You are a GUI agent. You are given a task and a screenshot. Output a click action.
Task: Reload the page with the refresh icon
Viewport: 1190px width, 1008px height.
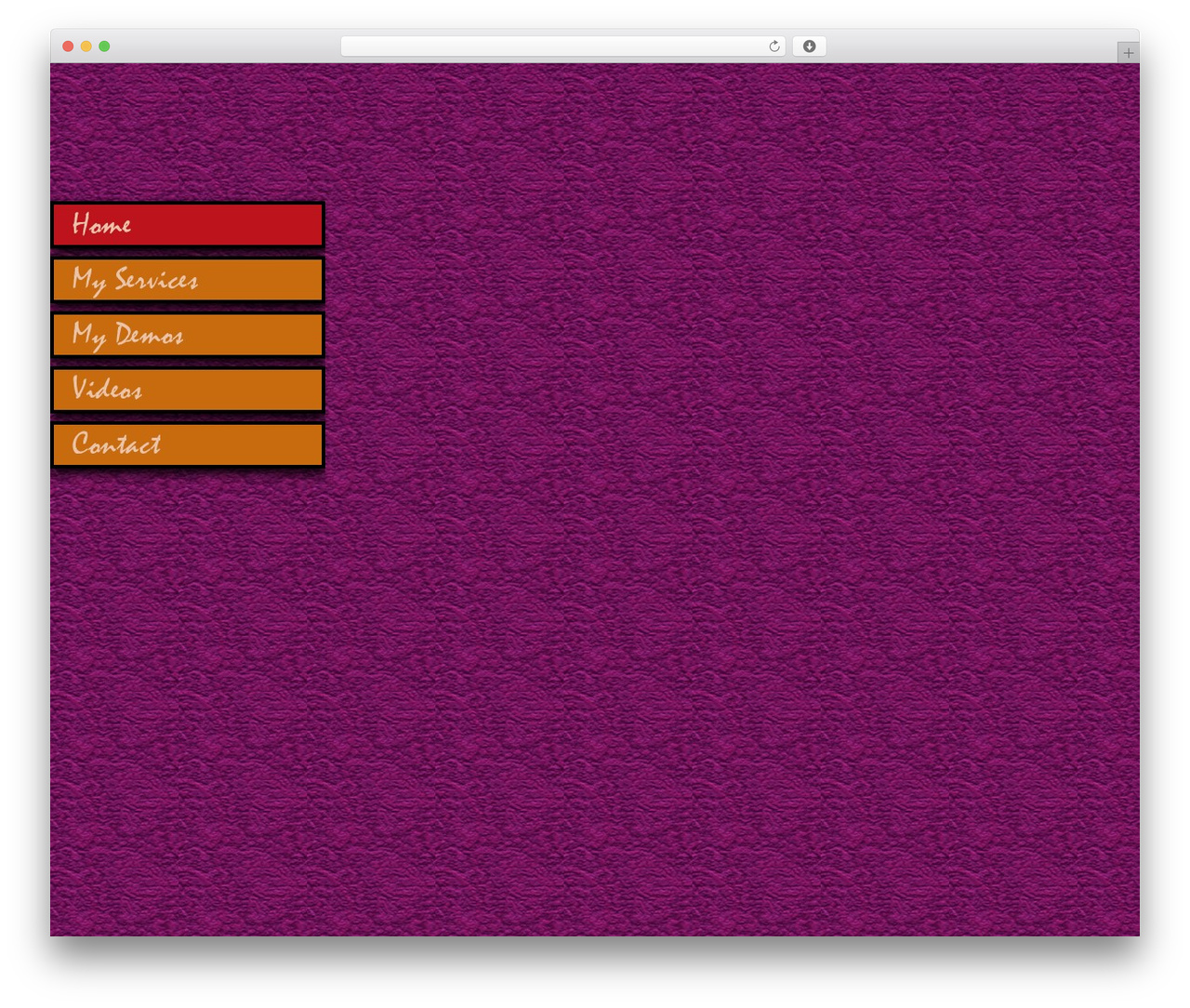pyautogui.click(x=774, y=46)
